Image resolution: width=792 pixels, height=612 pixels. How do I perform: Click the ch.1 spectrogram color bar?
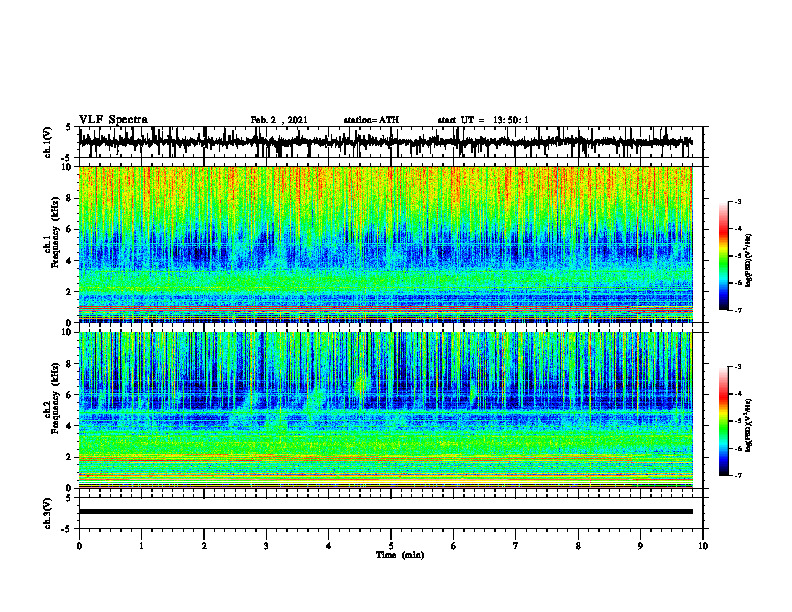[x=723, y=256]
